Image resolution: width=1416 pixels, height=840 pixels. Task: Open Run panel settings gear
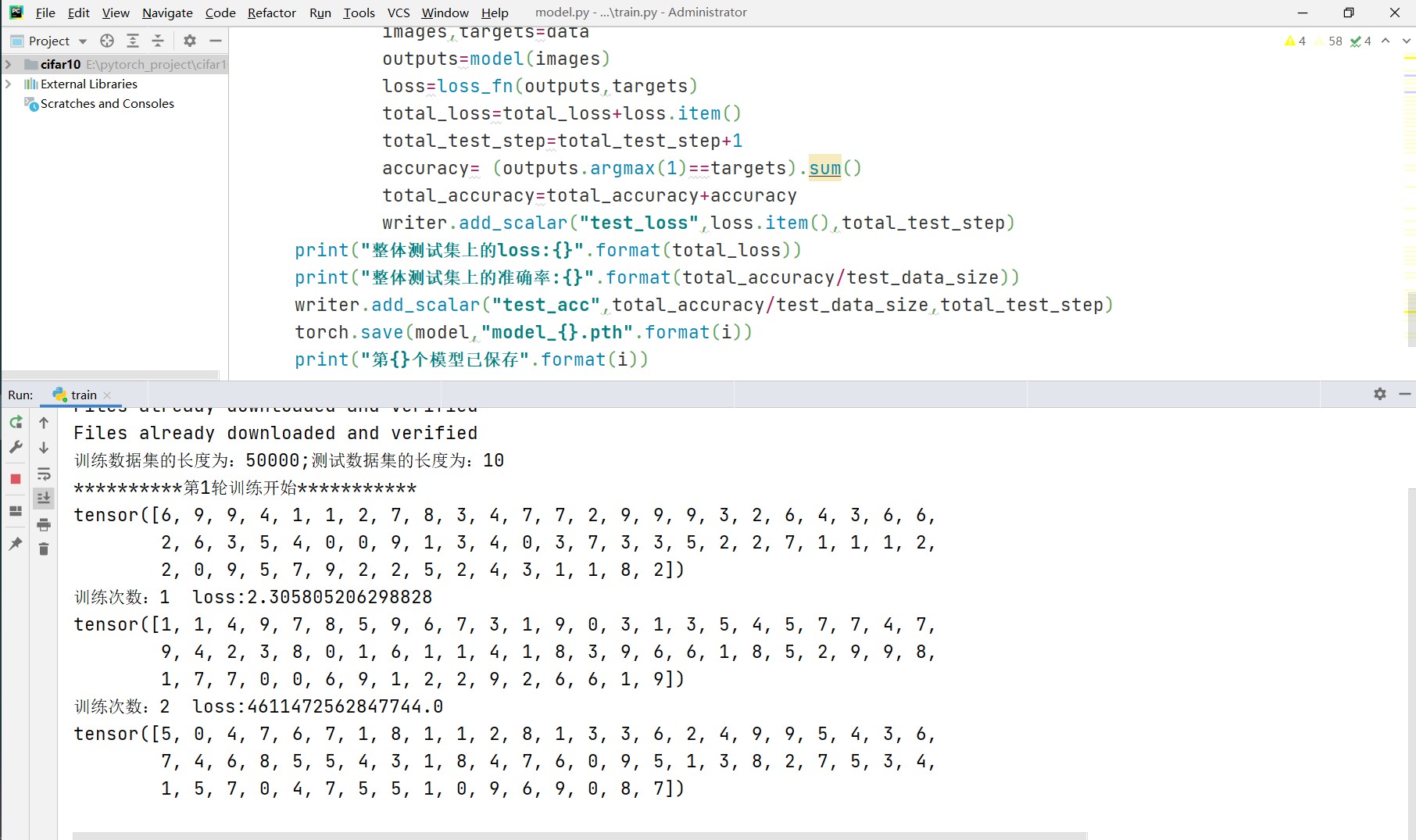coord(1380,394)
